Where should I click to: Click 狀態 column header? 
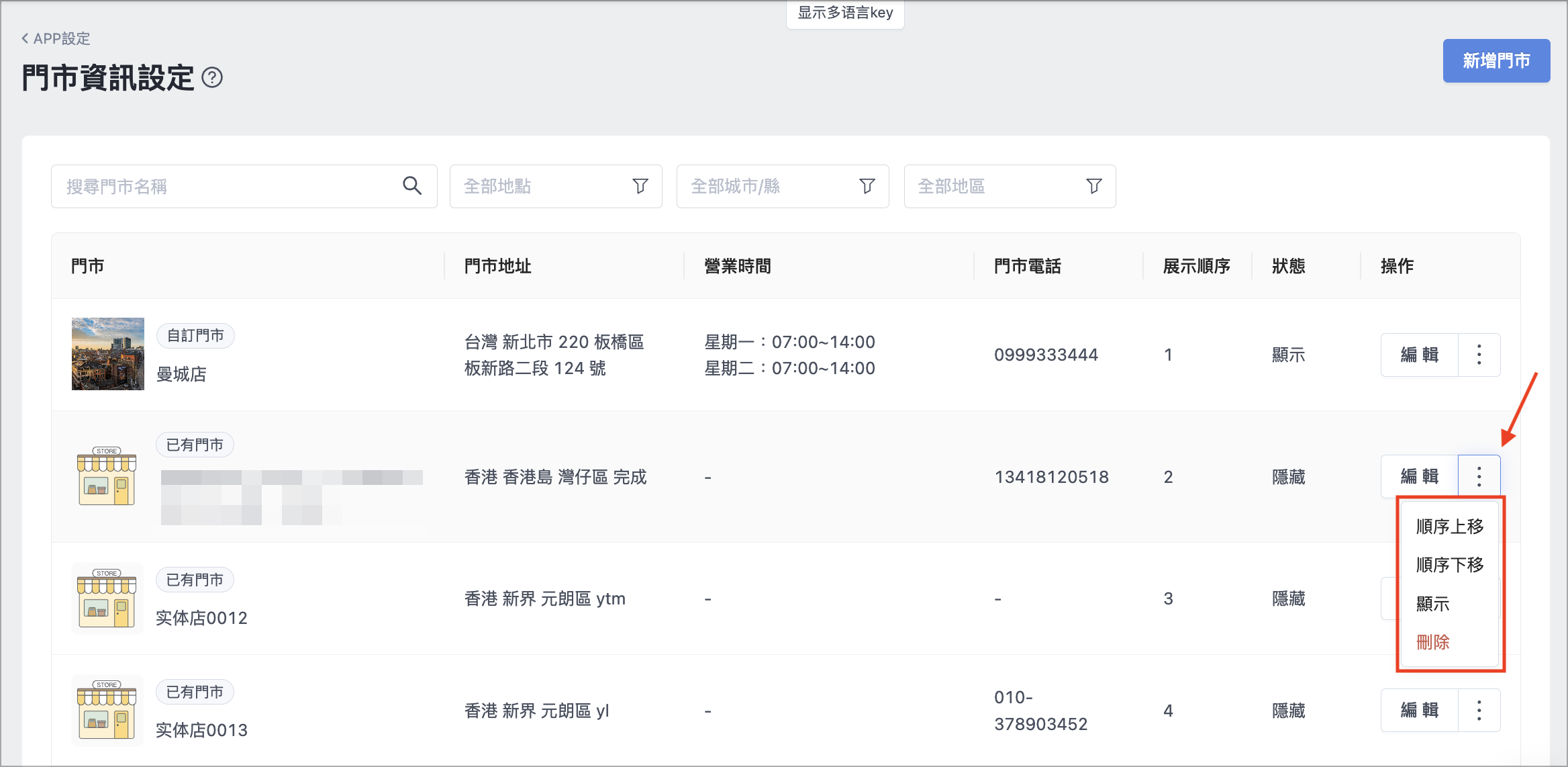pyautogui.click(x=1288, y=266)
